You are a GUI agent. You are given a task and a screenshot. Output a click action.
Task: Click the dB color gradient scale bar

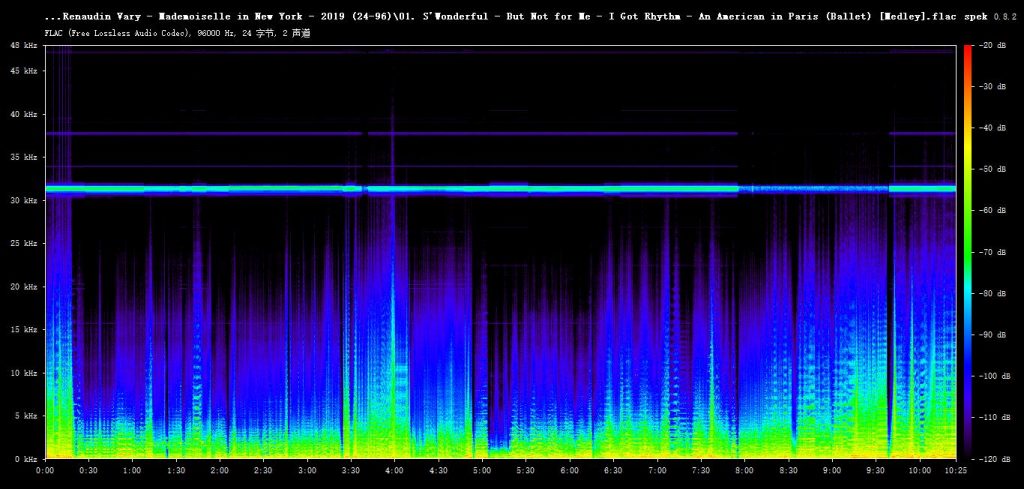968,252
